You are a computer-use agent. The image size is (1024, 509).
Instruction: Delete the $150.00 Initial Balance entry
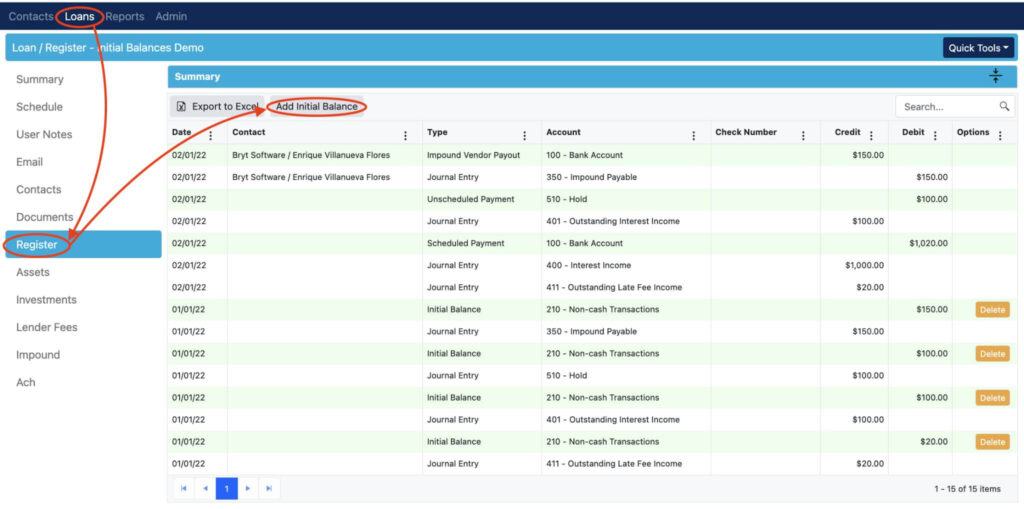tap(992, 310)
